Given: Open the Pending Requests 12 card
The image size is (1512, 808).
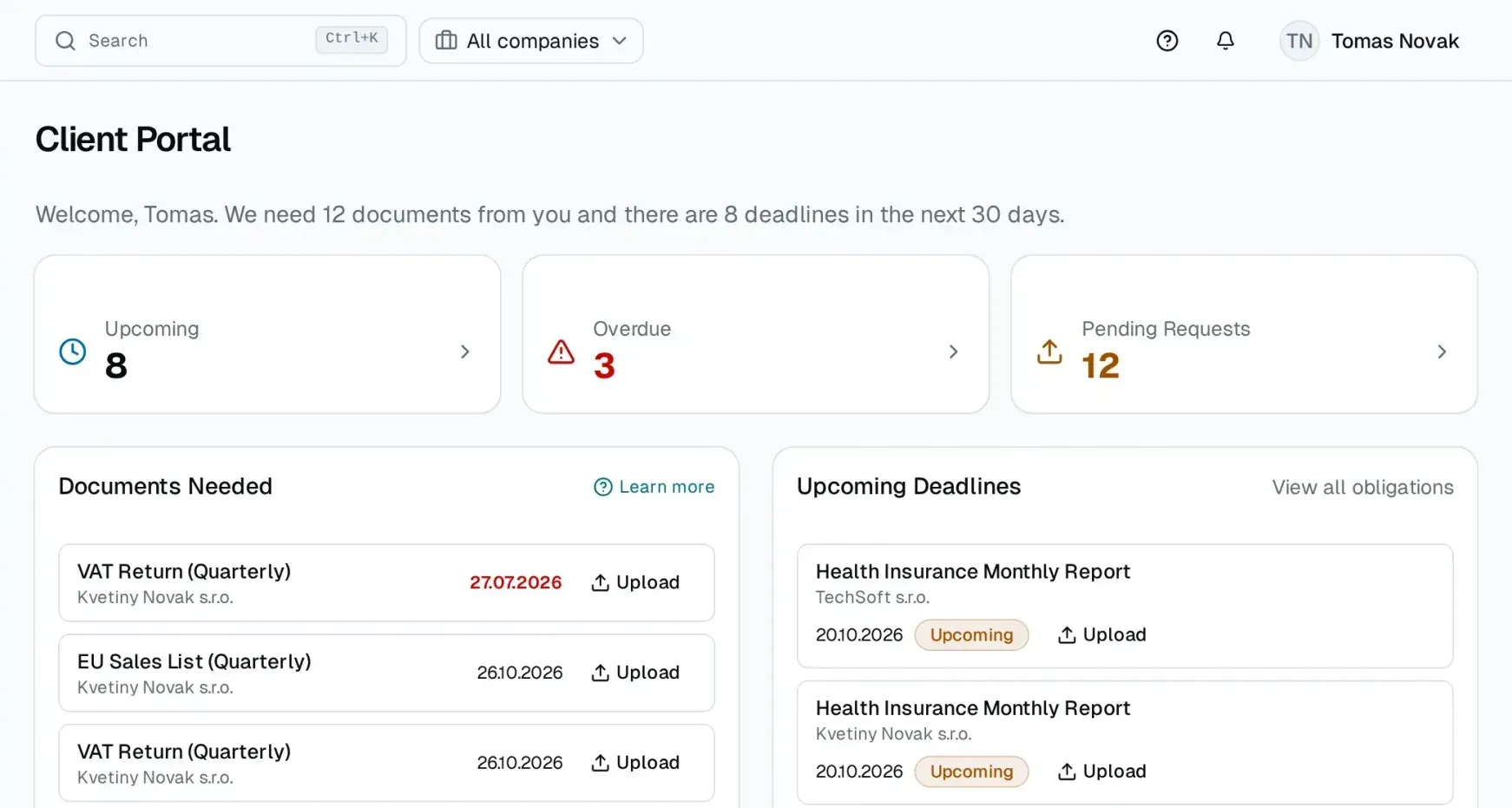Looking at the screenshot, I should point(1245,334).
